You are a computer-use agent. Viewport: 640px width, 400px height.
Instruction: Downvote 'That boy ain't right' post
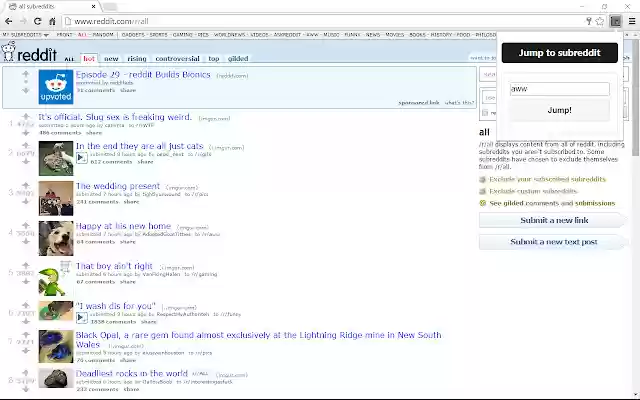[x=26, y=282]
